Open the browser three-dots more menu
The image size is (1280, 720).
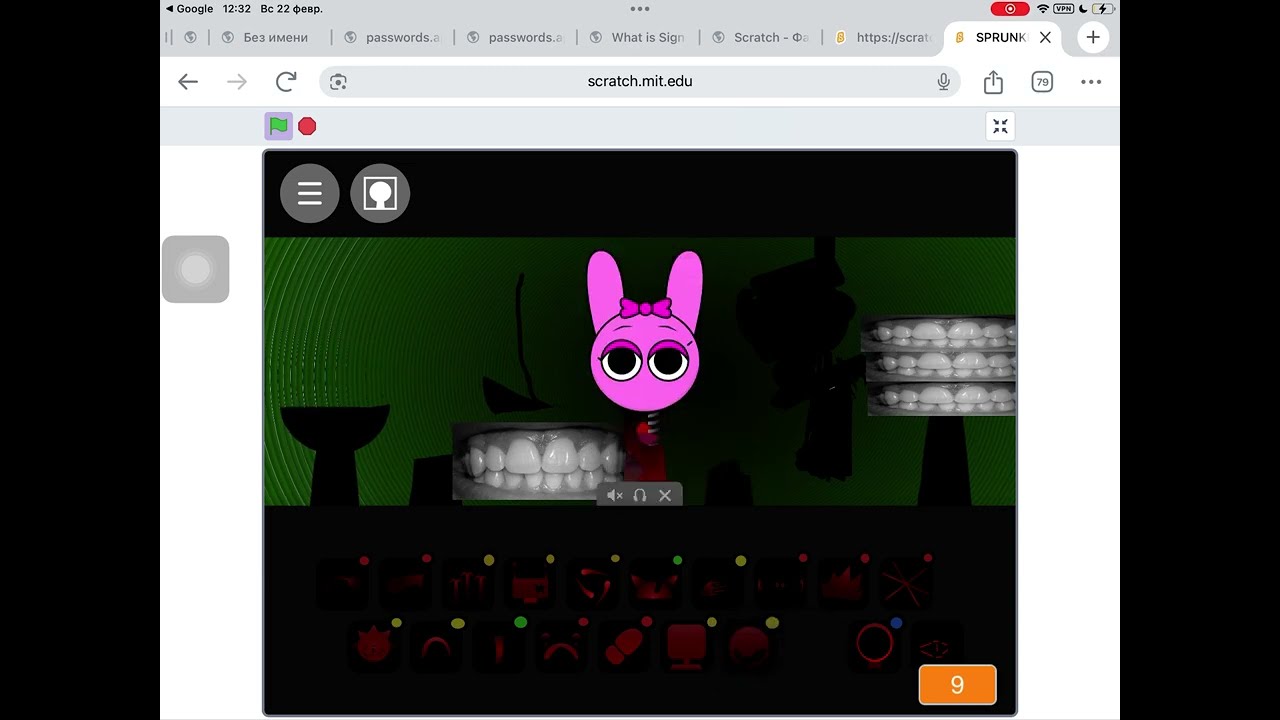coord(1091,82)
